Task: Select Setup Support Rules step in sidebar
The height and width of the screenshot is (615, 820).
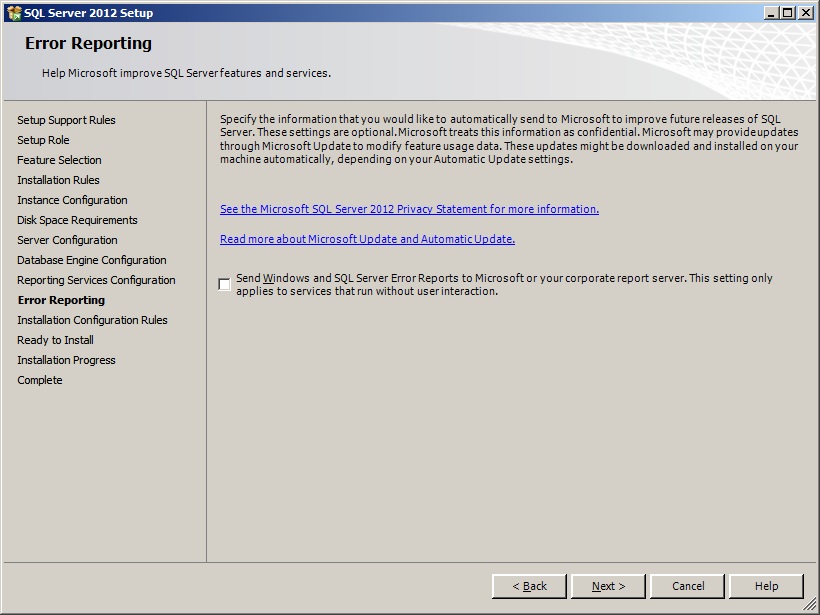Action: [66, 120]
